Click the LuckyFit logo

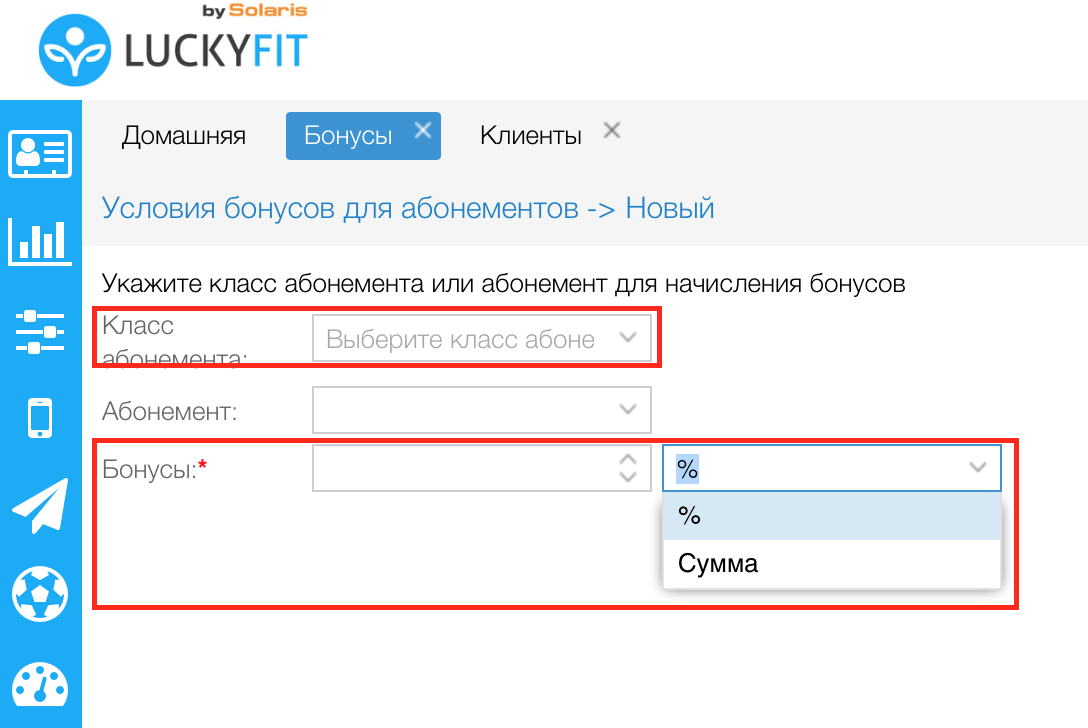[172, 48]
